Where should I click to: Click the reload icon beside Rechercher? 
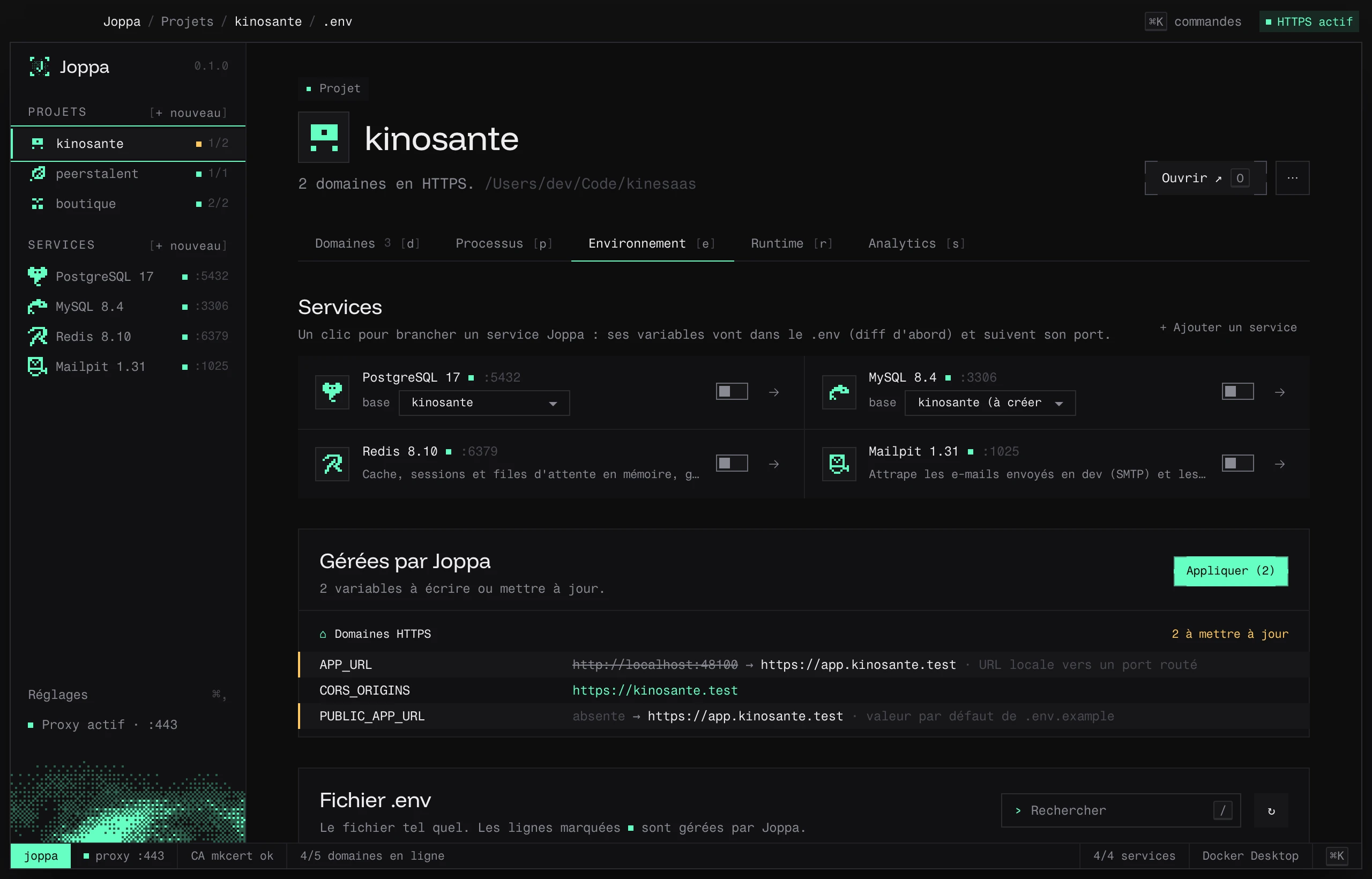(x=1271, y=810)
